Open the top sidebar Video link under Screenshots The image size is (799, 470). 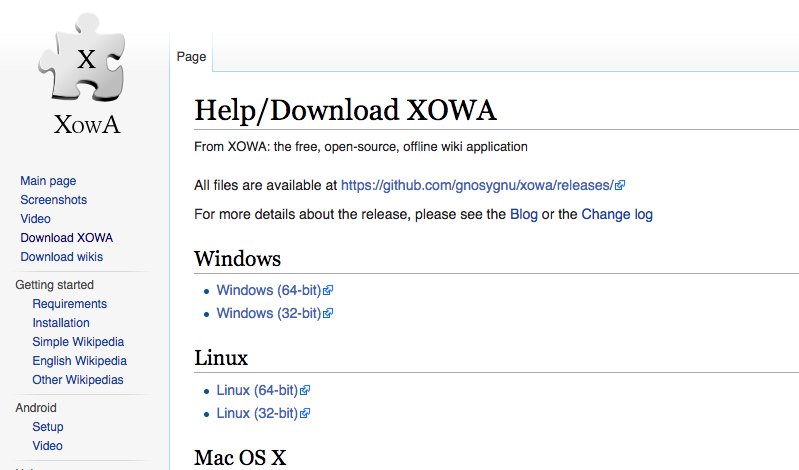(x=35, y=219)
